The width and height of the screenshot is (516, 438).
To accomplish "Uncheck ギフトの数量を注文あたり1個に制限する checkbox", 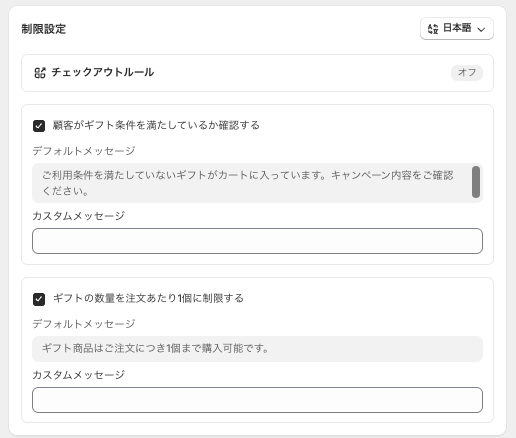I will [x=39, y=299].
